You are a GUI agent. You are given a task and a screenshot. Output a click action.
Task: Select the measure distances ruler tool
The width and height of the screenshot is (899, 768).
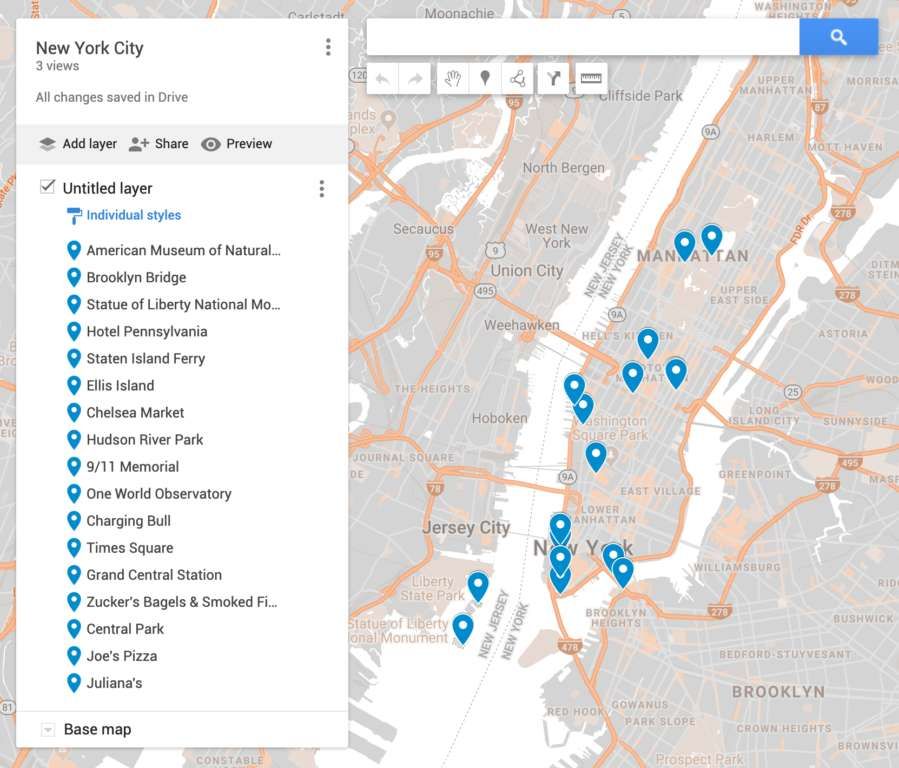(591, 79)
